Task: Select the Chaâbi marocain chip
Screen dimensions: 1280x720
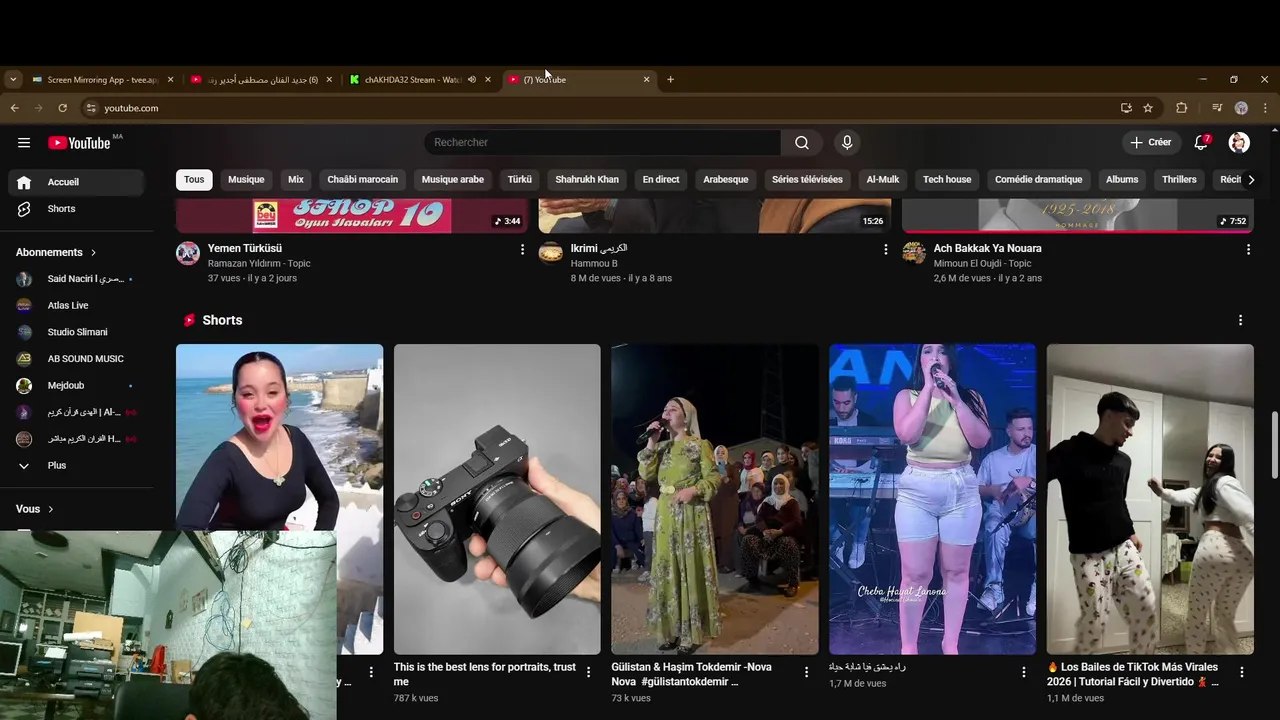Action: tap(363, 180)
